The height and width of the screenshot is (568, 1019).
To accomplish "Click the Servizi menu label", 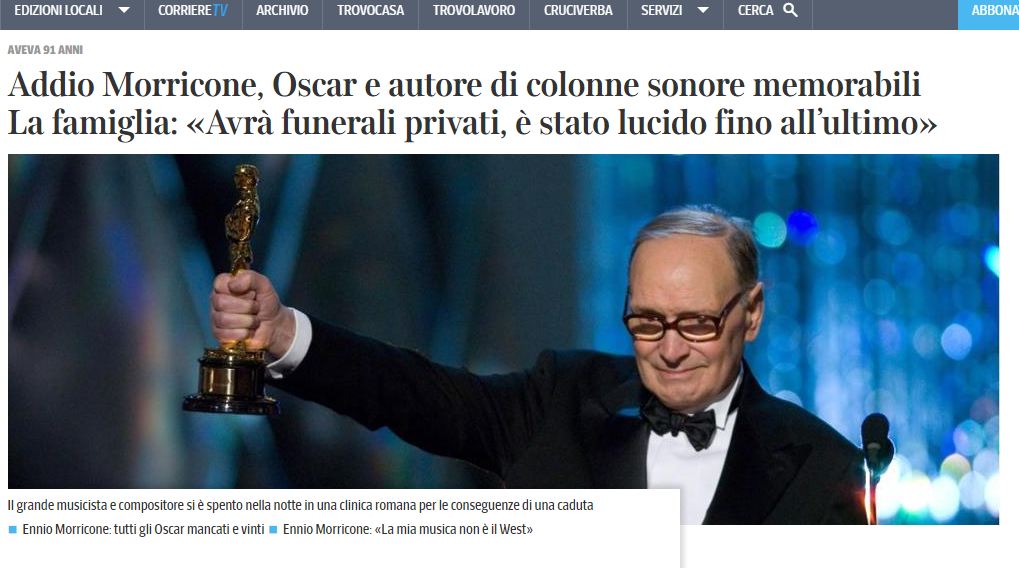I will pos(662,10).
